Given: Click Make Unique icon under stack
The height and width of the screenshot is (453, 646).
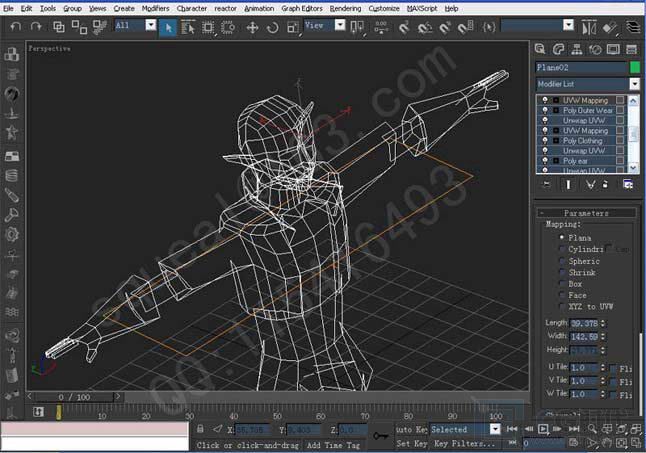Looking at the screenshot, I should coord(590,184).
